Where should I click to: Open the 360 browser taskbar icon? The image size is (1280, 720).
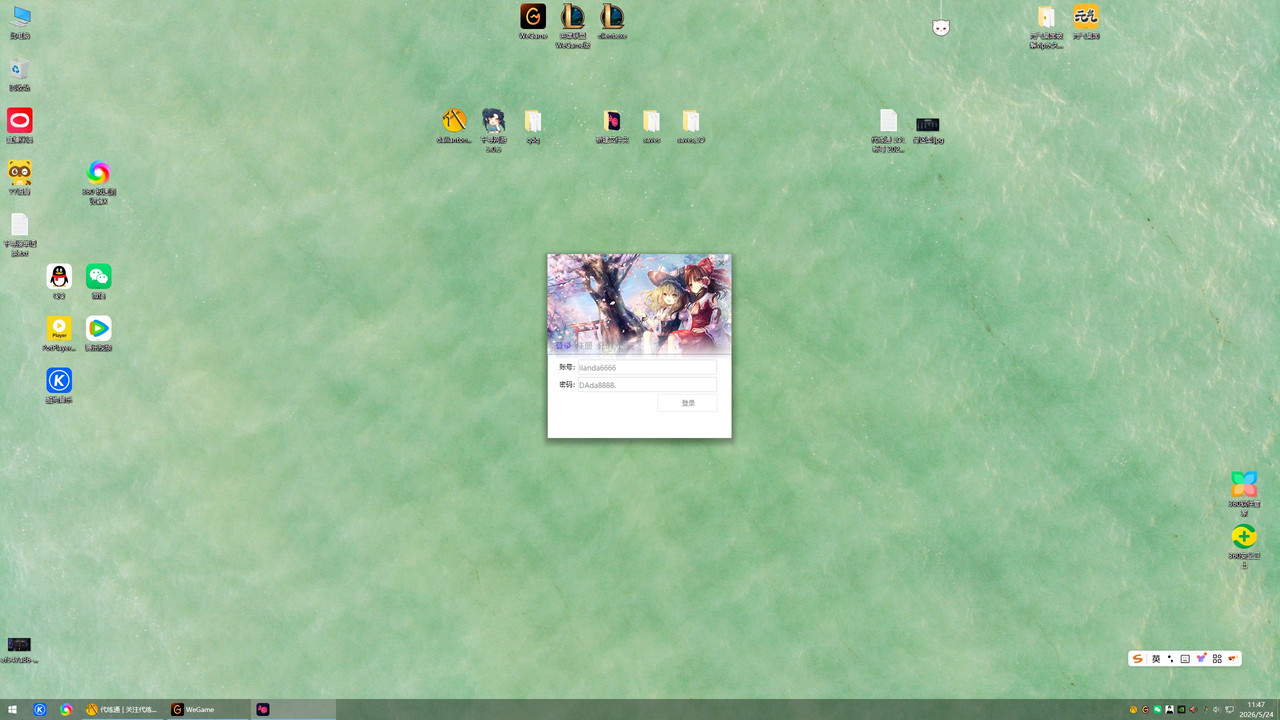[66, 710]
